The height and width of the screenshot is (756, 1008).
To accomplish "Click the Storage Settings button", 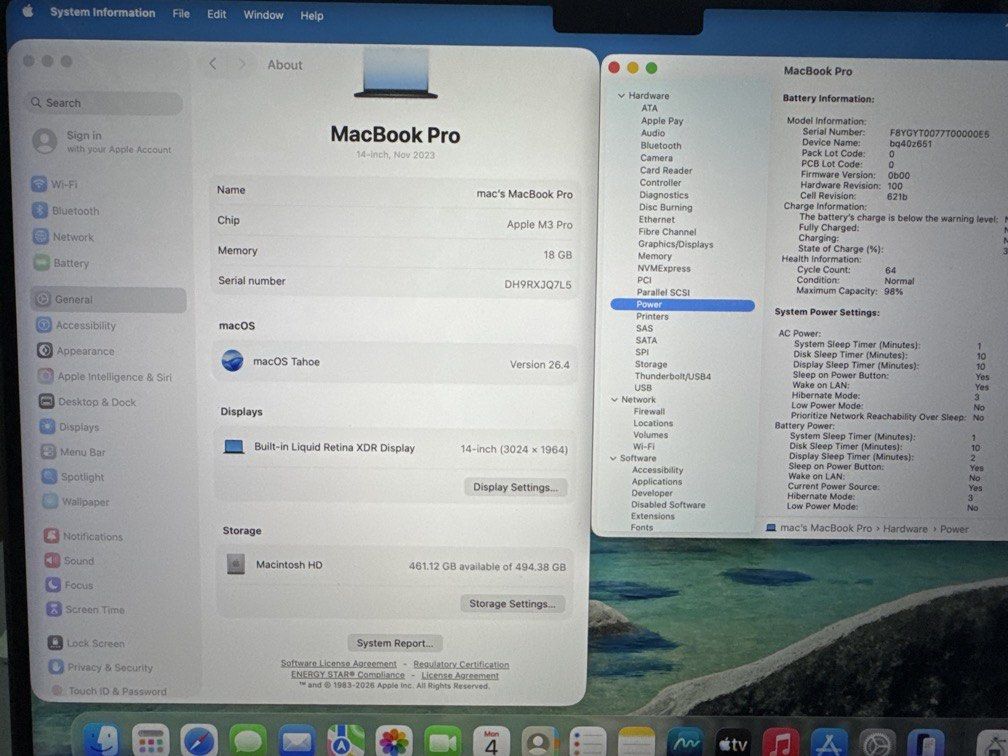I will click(x=512, y=604).
